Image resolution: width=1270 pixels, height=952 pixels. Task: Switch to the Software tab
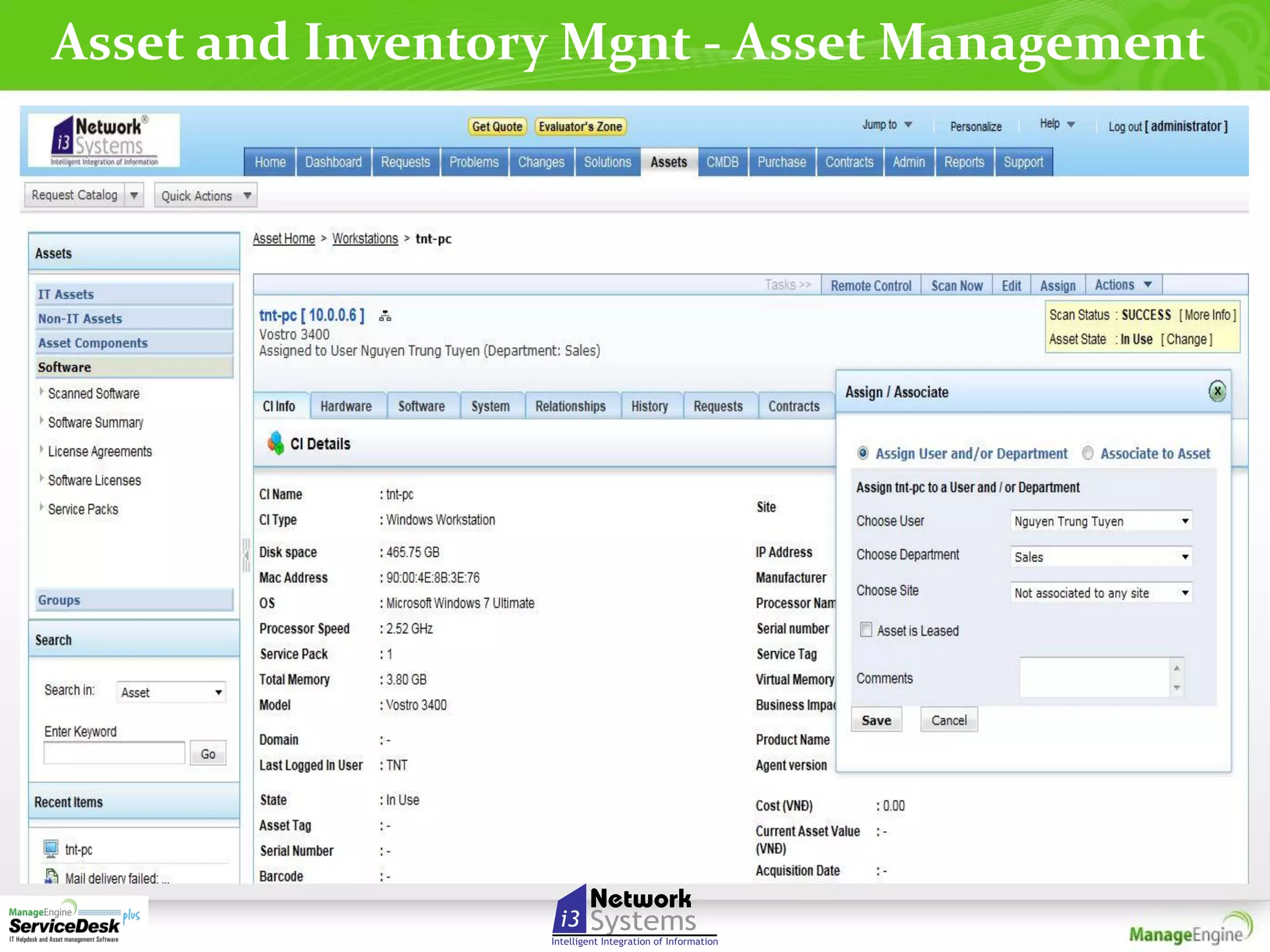(422, 407)
